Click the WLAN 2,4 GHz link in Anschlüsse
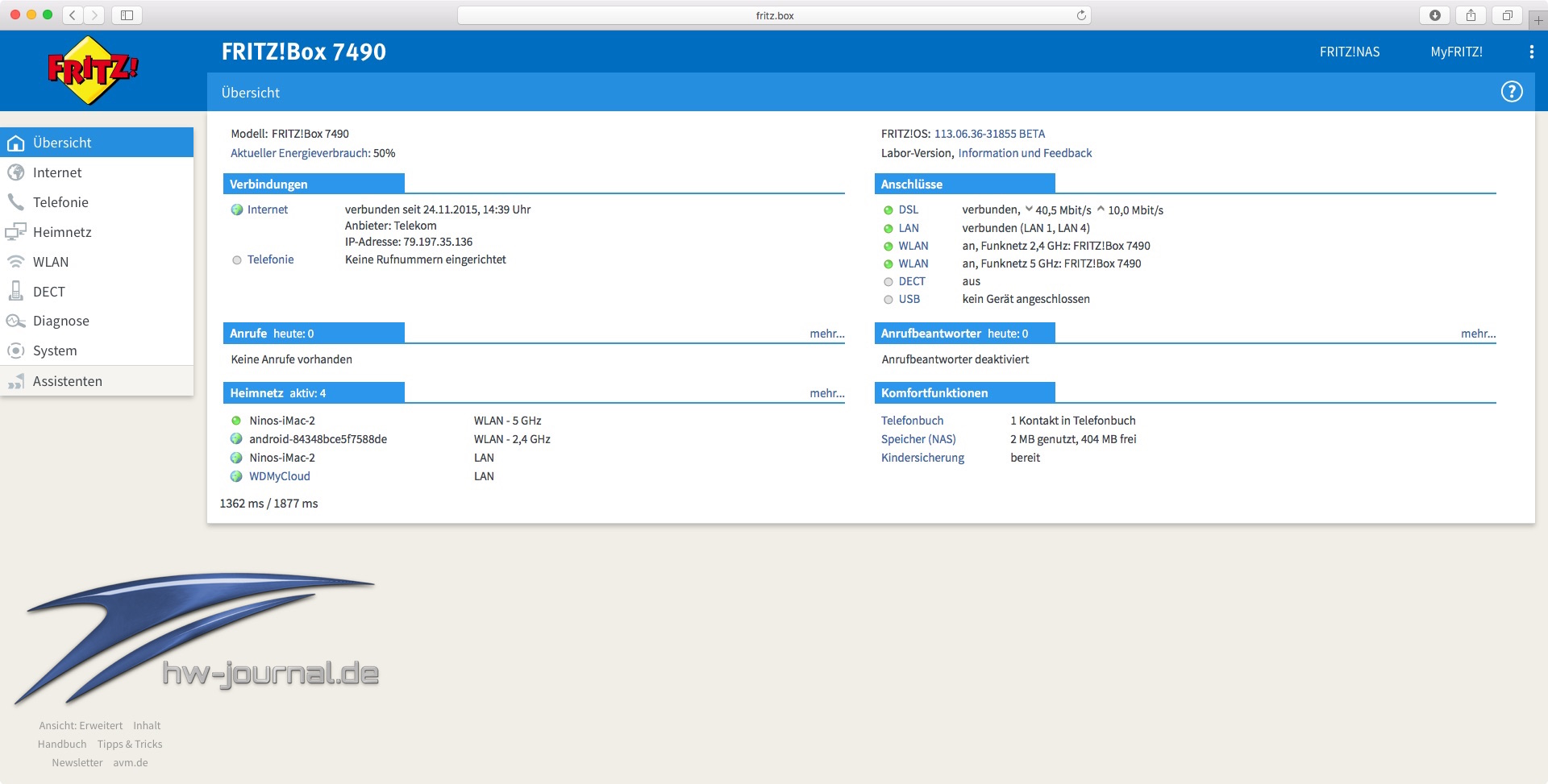 tap(913, 246)
